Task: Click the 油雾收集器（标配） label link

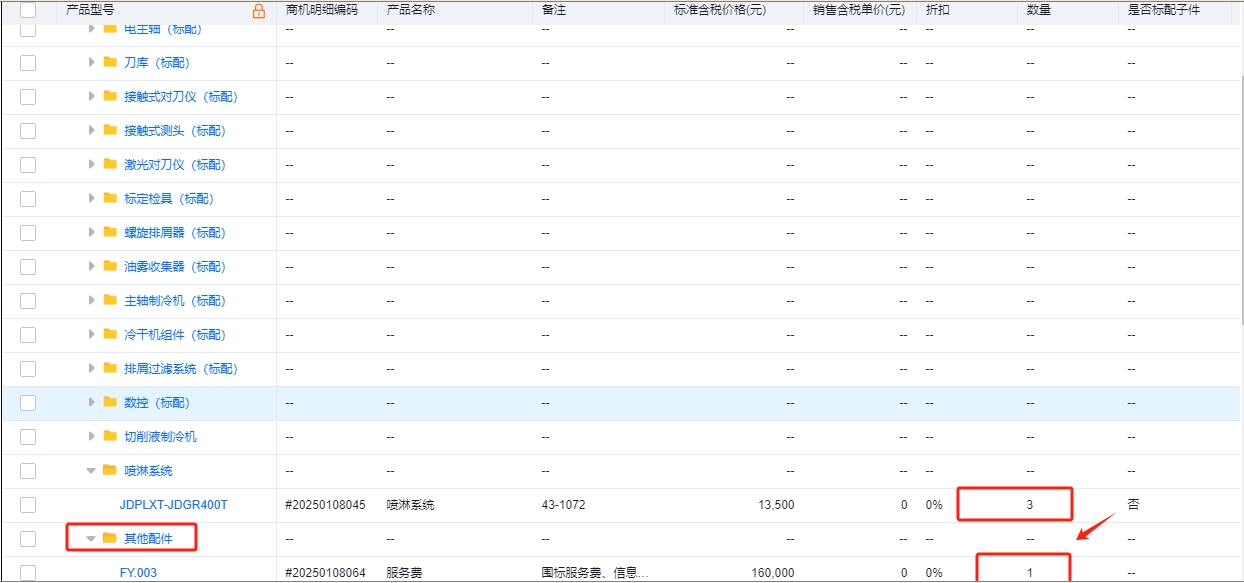Action: [175, 267]
